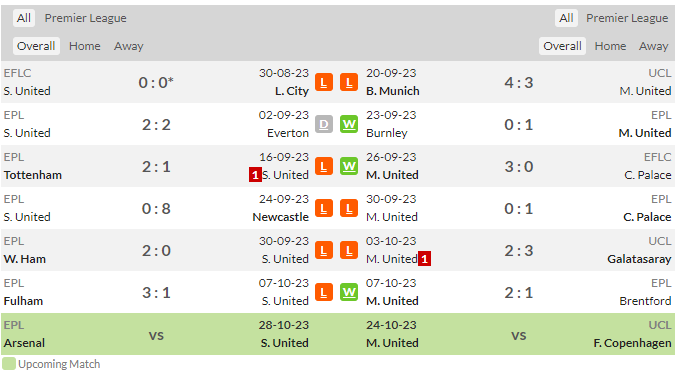Click the D draw badge beside Everton
Screen dimensions: 676x392
(324, 124)
